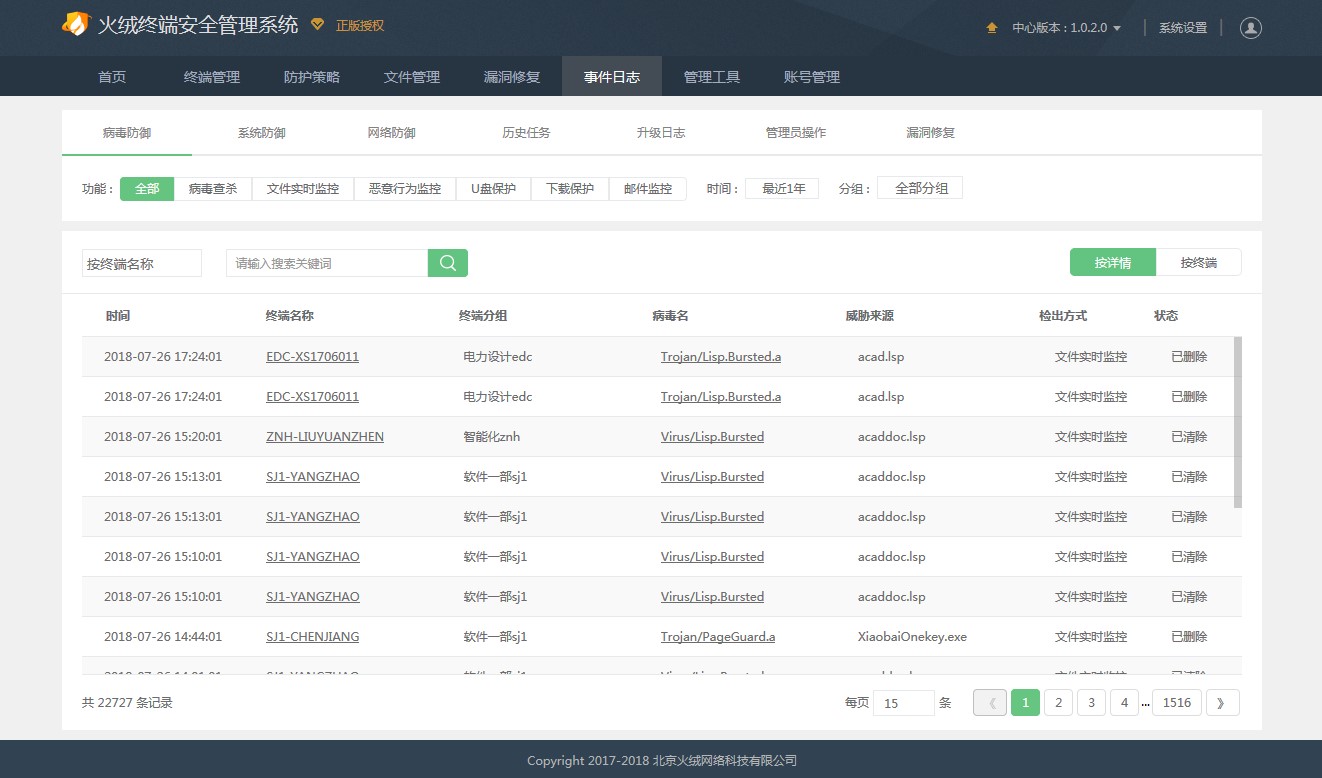The height and width of the screenshot is (778, 1322).
Task: Click the 时间 column header
Action: click(118, 316)
